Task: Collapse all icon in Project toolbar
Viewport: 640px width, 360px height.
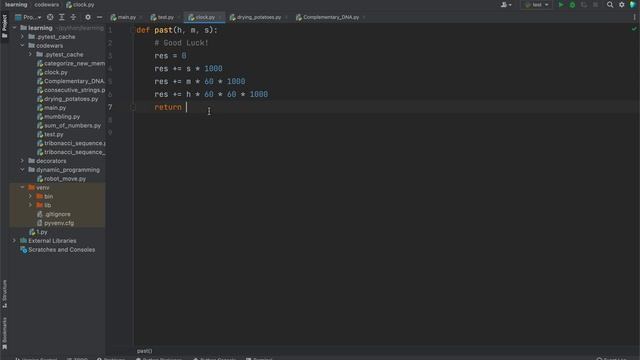Action: click(73, 17)
